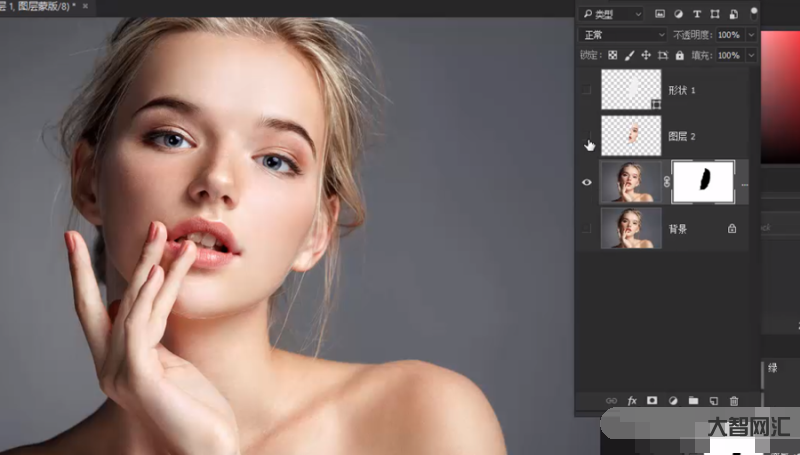Add a layer mask using bottom icon
Viewport: 800px width, 455px height.
[652, 401]
